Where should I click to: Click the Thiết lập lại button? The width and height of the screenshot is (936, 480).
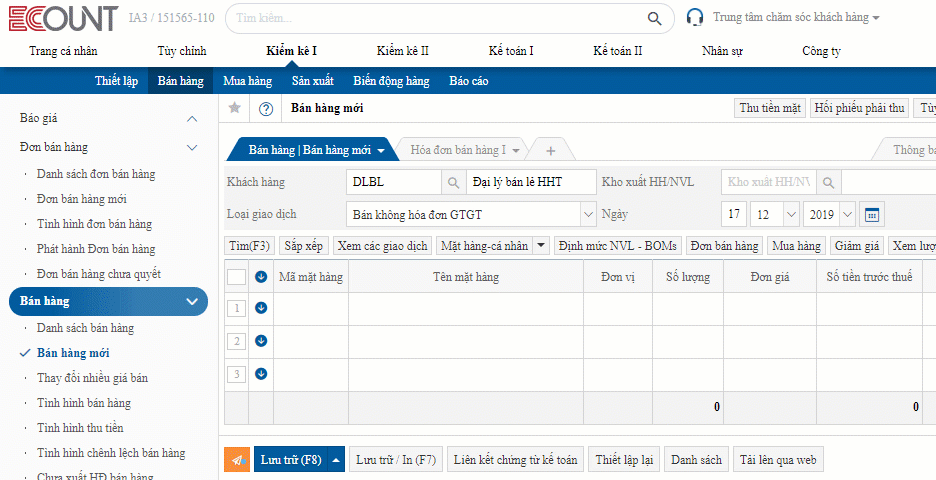coord(623,460)
